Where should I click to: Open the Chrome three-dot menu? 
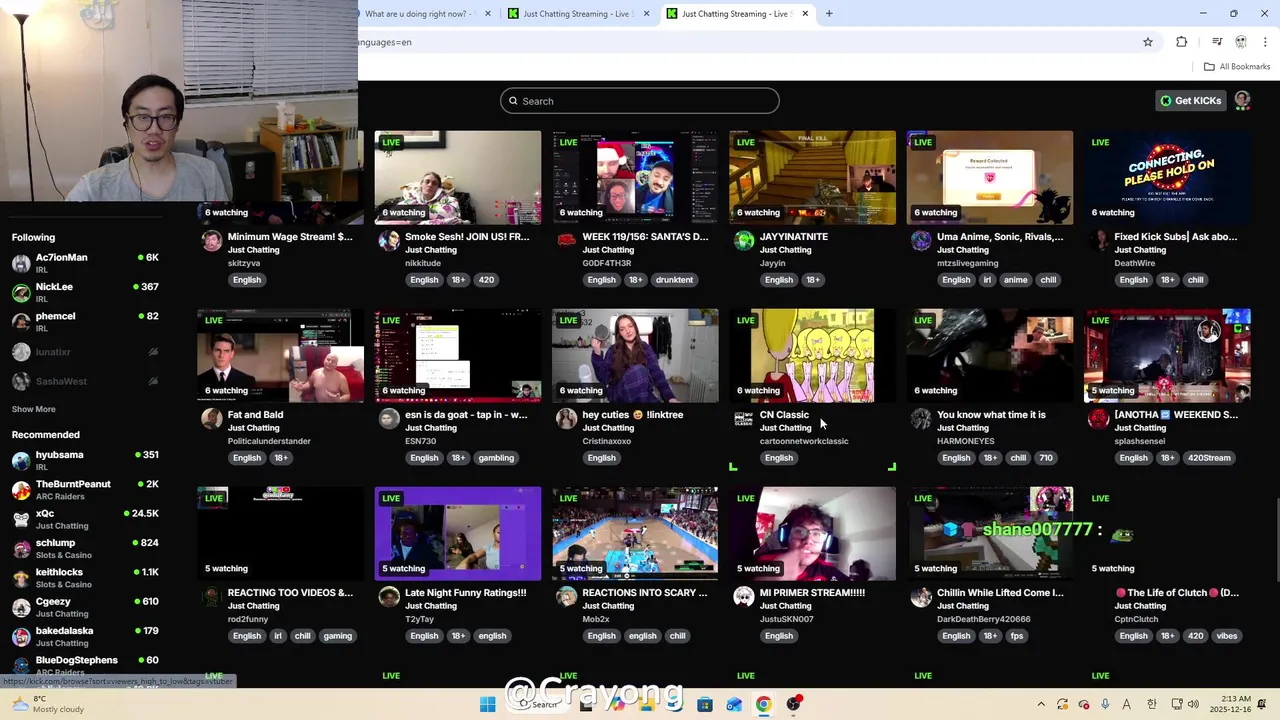click(x=1265, y=42)
